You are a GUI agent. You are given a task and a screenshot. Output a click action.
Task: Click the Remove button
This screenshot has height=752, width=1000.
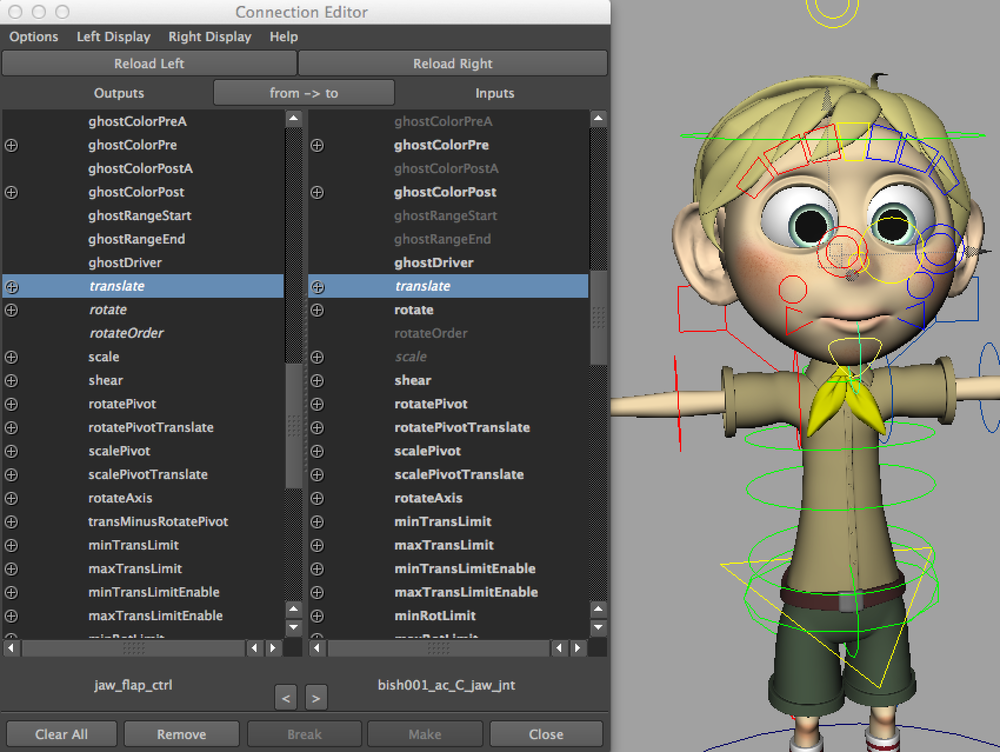(x=182, y=734)
